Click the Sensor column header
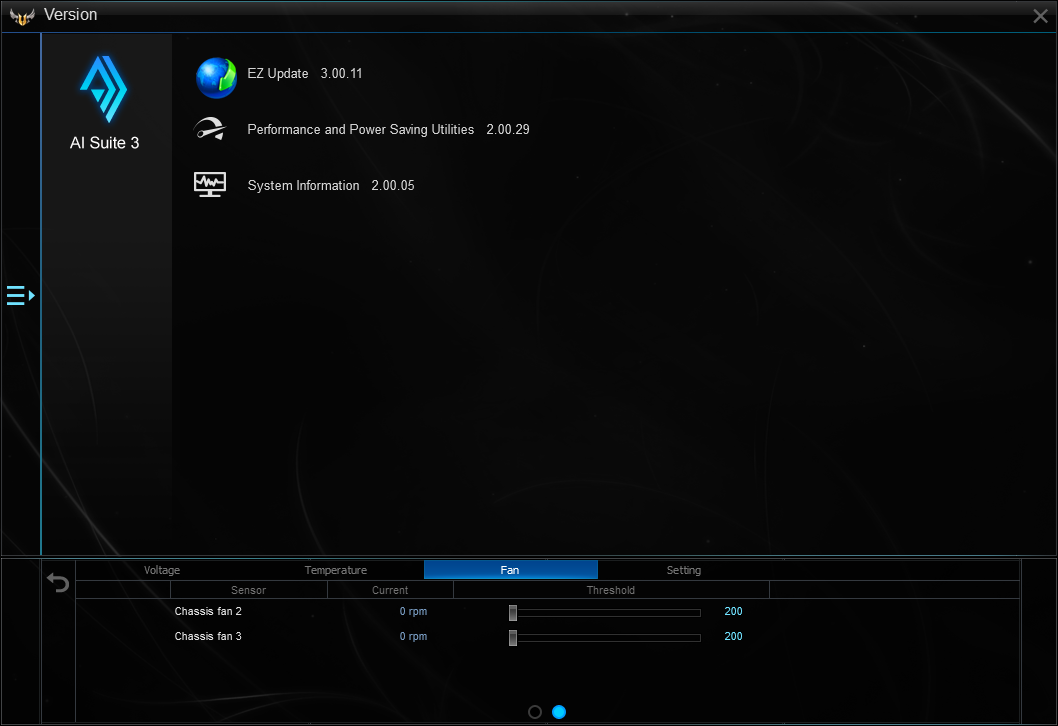 coord(248,590)
